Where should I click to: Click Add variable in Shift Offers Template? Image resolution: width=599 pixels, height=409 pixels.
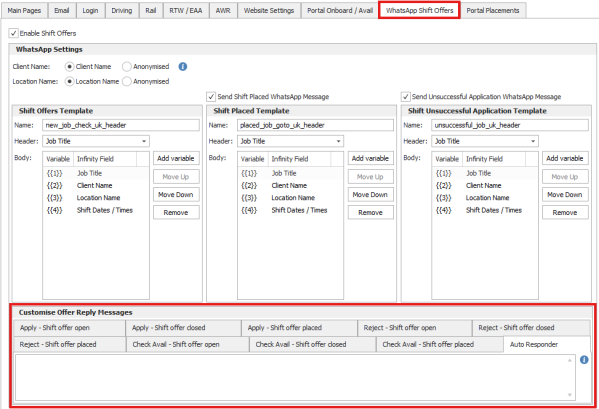point(176,158)
